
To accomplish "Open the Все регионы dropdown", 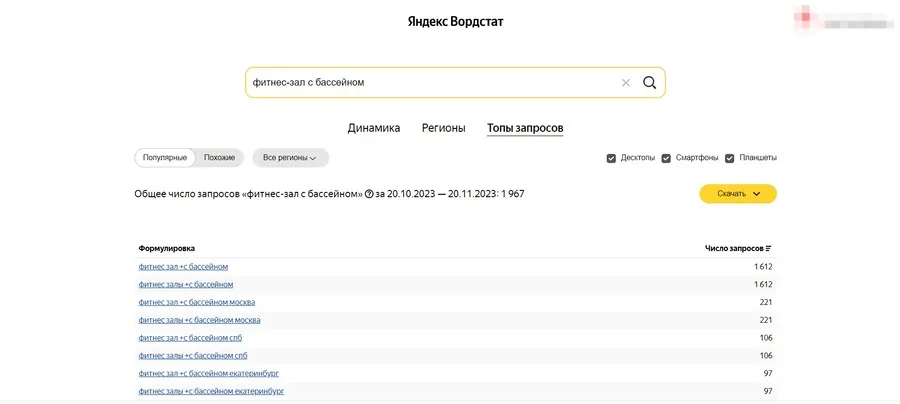I will [290, 158].
